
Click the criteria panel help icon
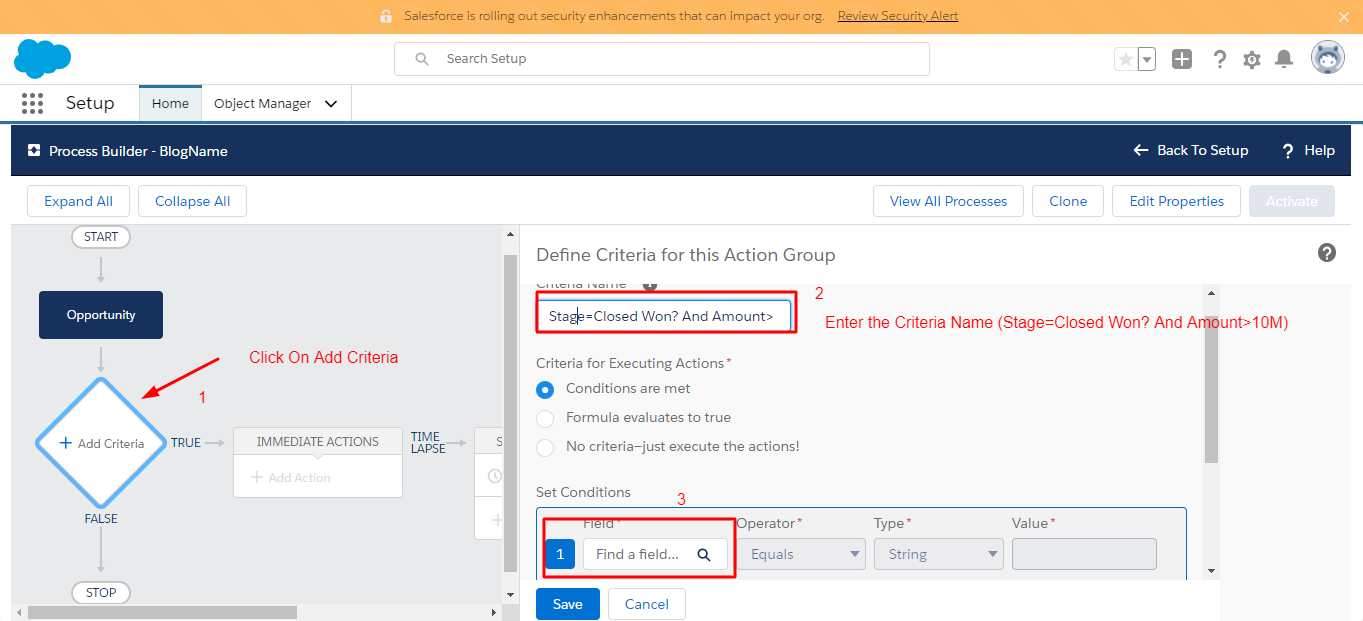coord(1327,253)
